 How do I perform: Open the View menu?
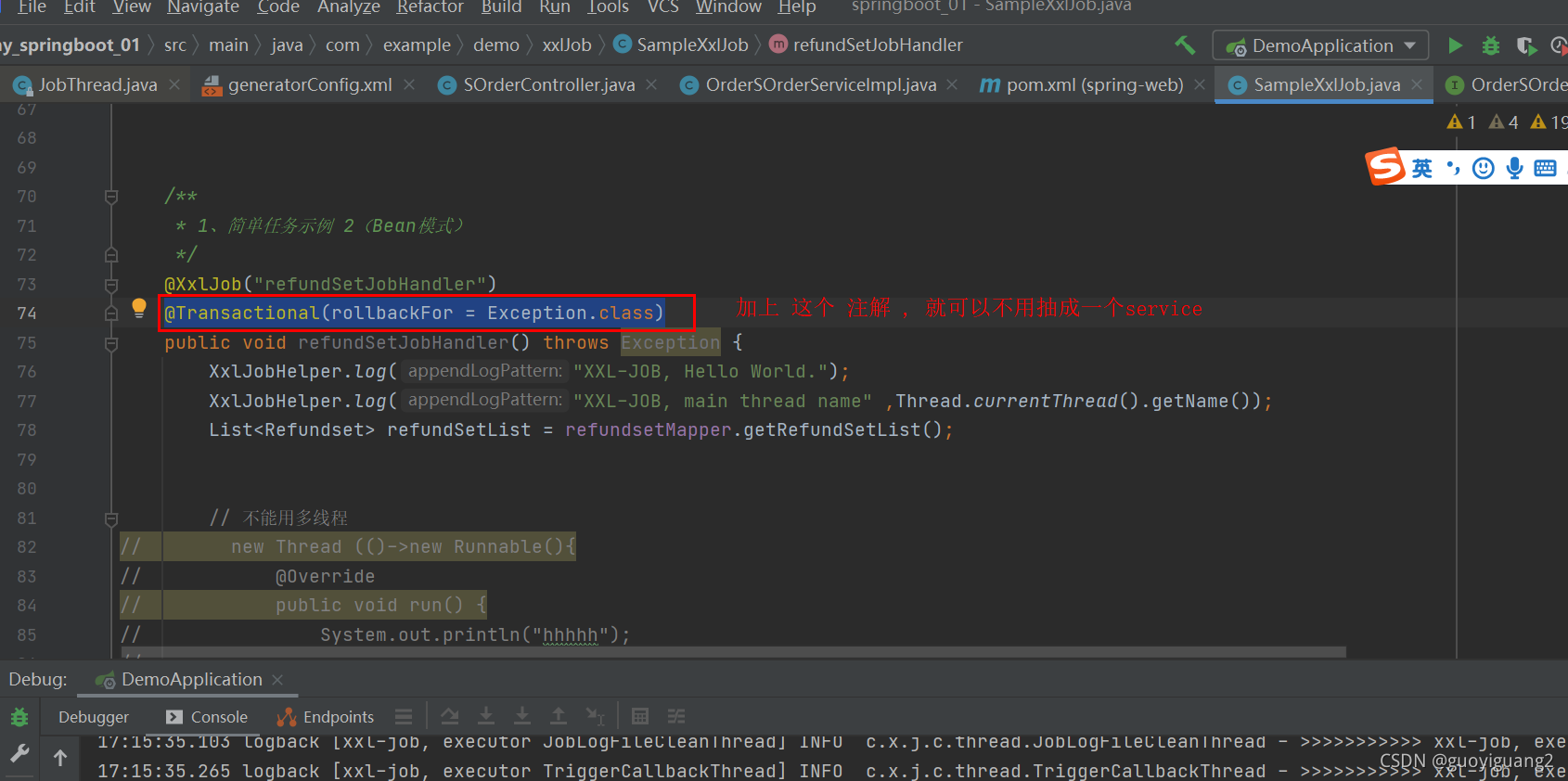pyautogui.click(x=132, y=6)
